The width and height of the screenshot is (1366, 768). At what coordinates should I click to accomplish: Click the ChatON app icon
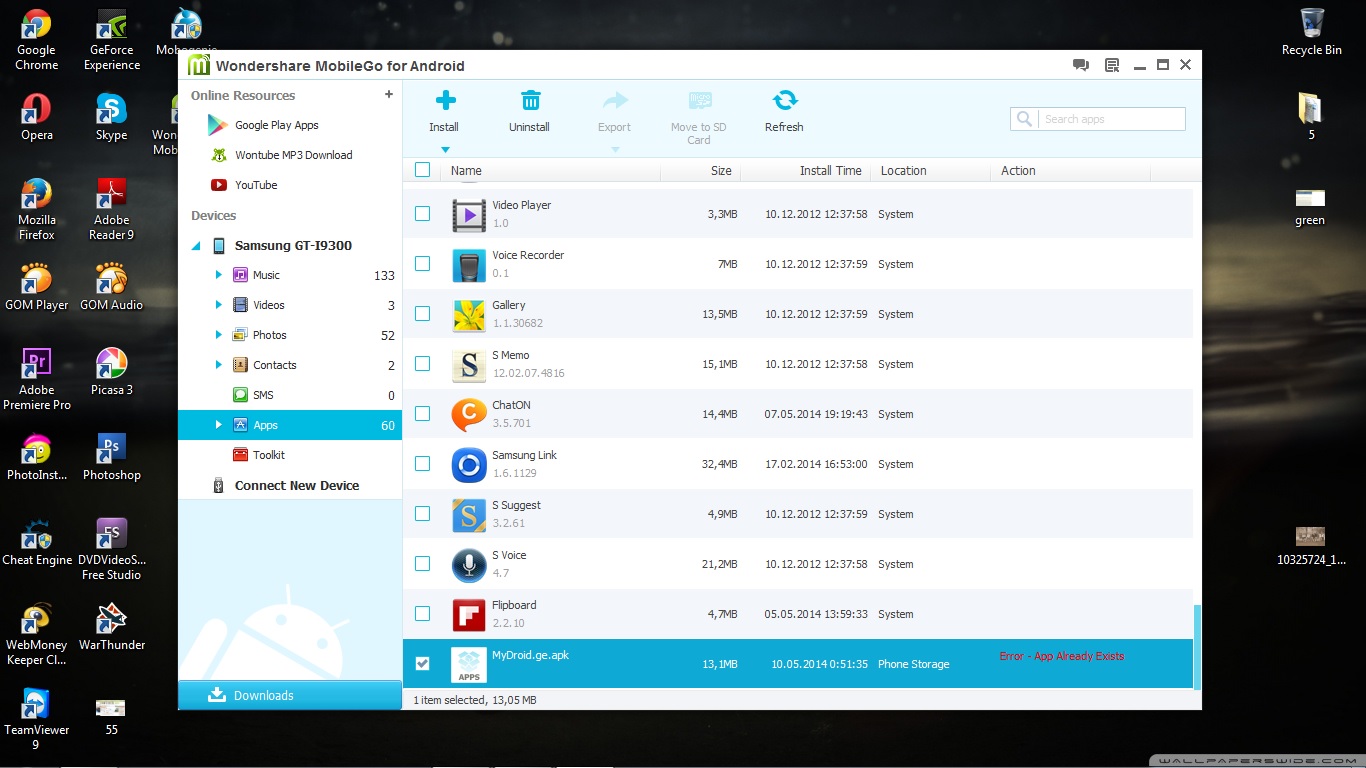469,414
